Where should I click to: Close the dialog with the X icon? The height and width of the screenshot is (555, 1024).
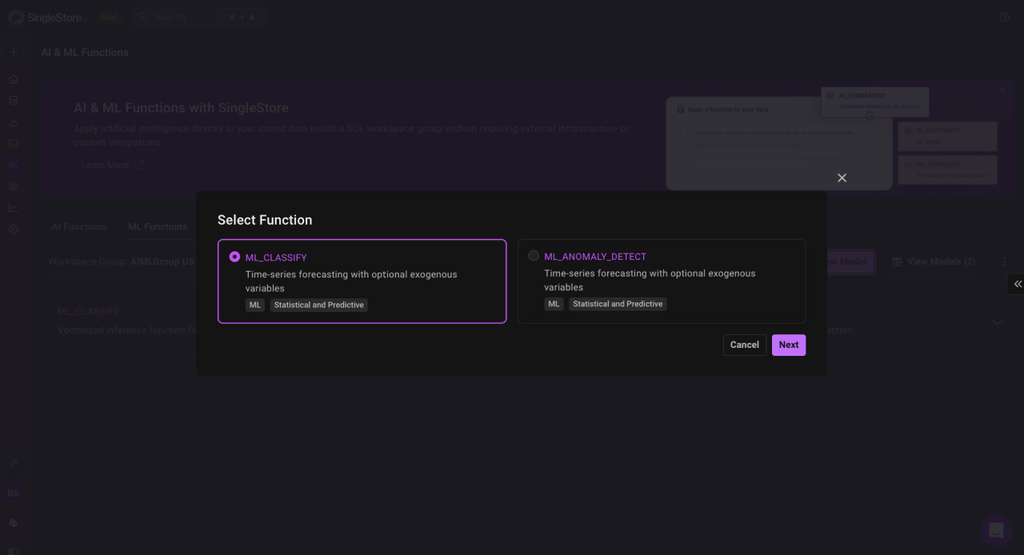tap(842, 178)
